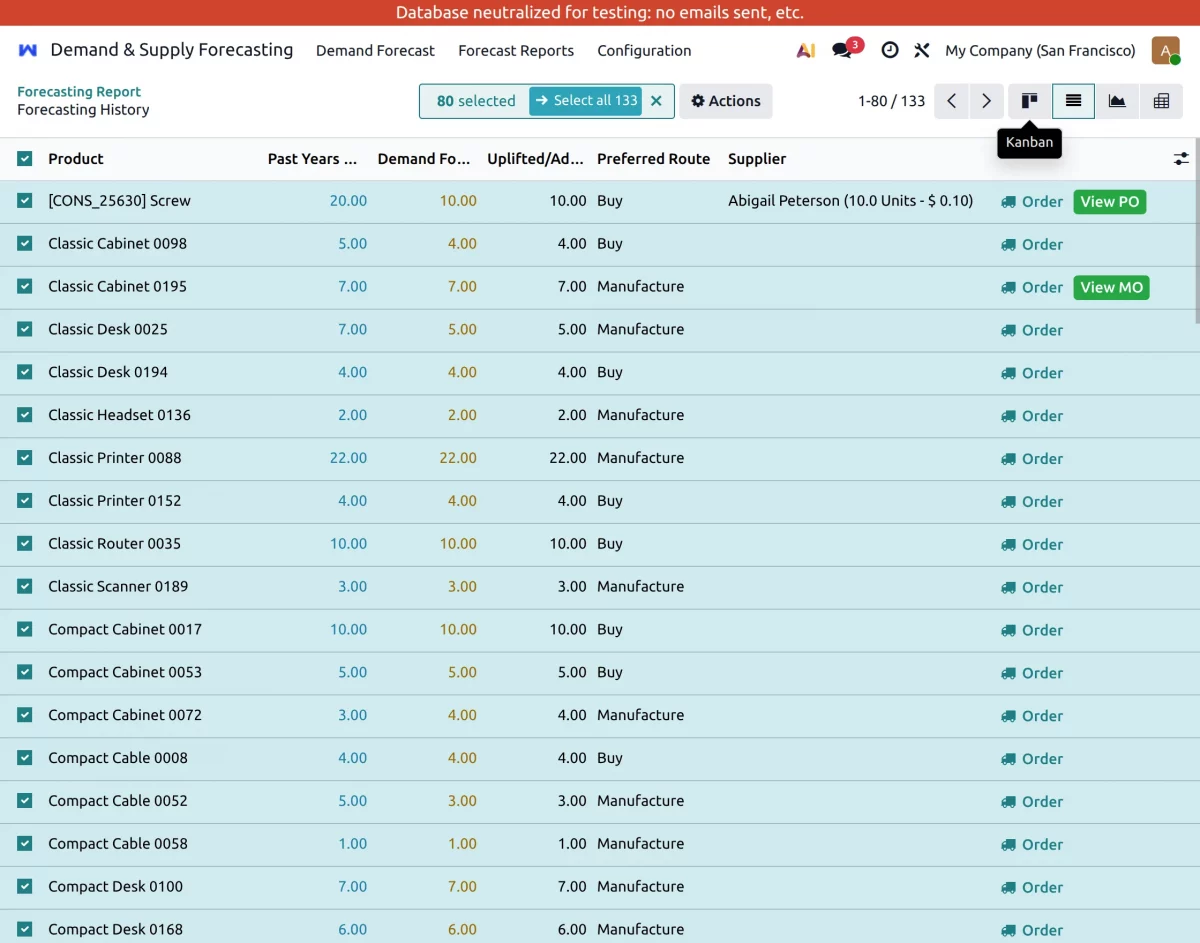The image size is (1200, 943).
Task: Uncheck Compact Cabinet 0072 checkbox
Action: pos(25,715)
